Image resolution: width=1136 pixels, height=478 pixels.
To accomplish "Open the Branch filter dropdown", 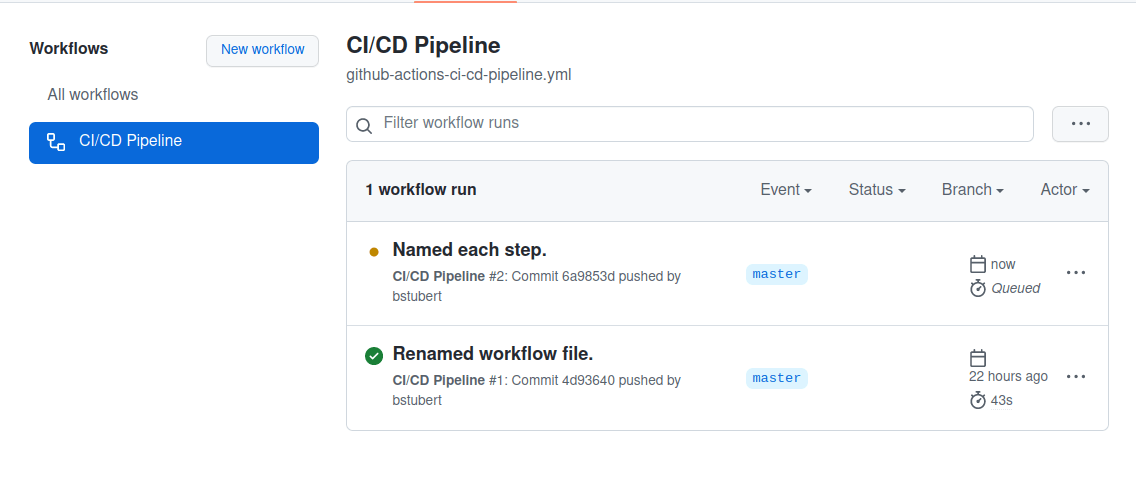I will [x=972, y=190].
